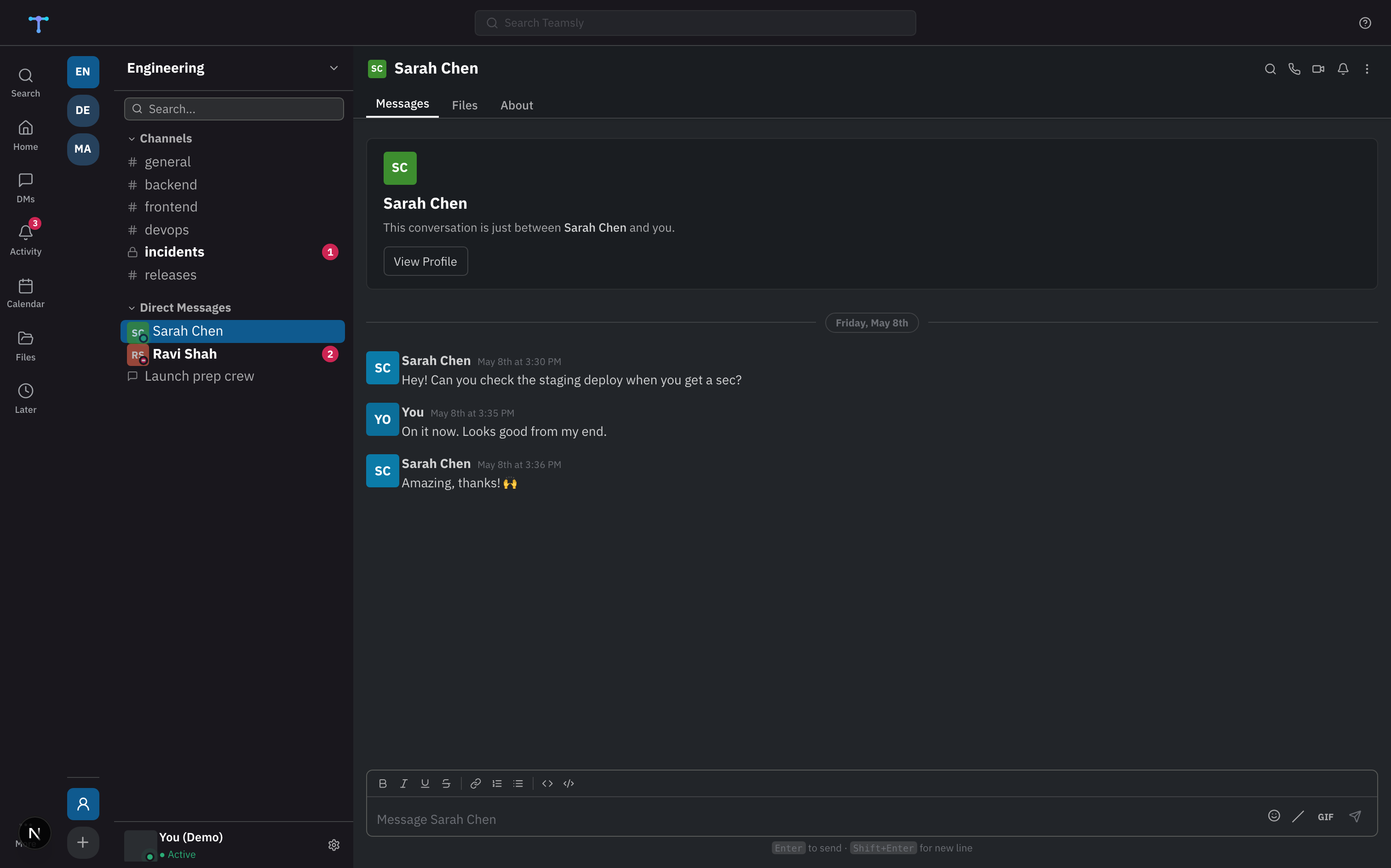Click the 3:36 PM message timestamp

coord(519,465)
